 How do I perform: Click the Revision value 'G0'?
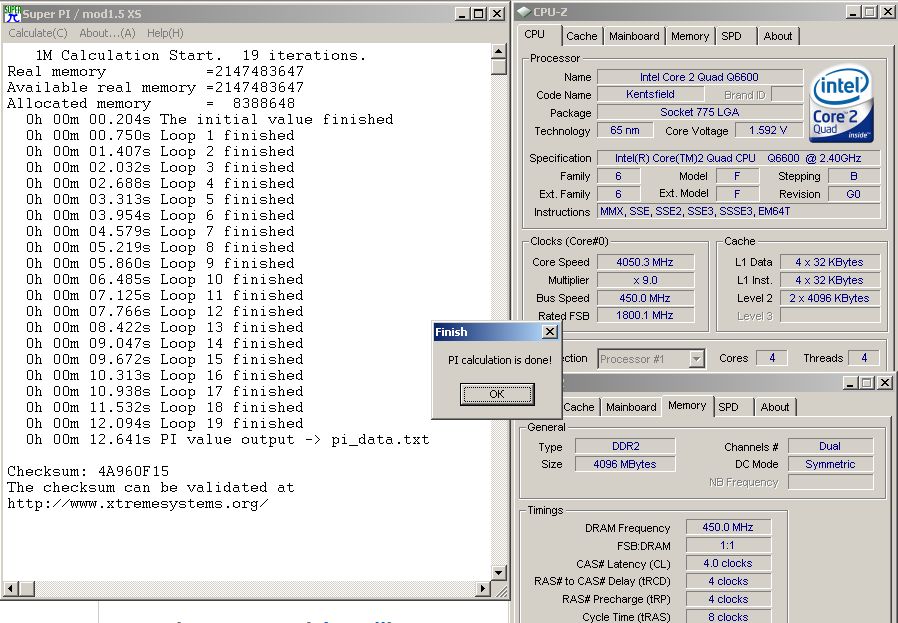point(853,194)
